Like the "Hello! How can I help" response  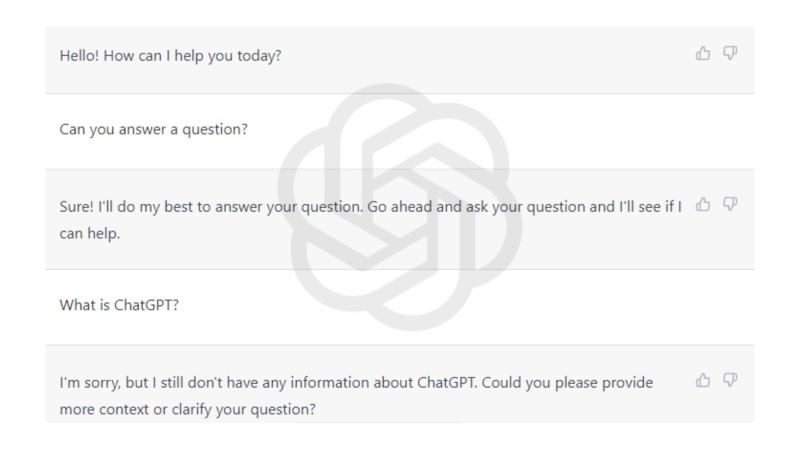point(701,54)
